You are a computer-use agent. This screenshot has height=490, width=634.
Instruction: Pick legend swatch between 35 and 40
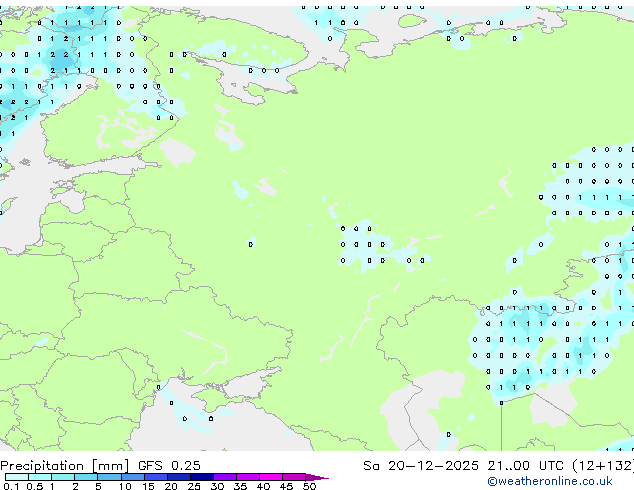point(247,477)
